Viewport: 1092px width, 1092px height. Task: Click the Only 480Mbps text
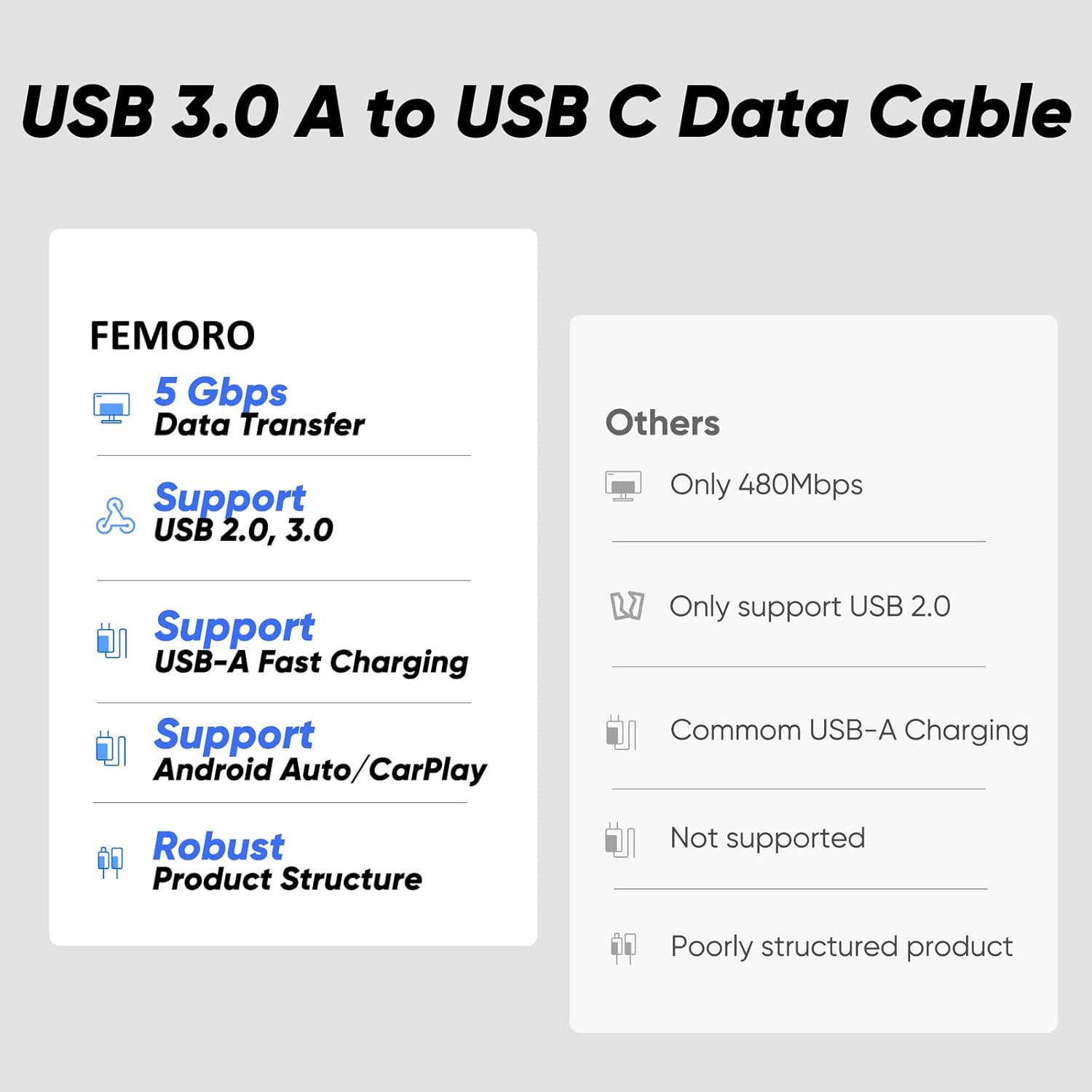coord(767,485)
